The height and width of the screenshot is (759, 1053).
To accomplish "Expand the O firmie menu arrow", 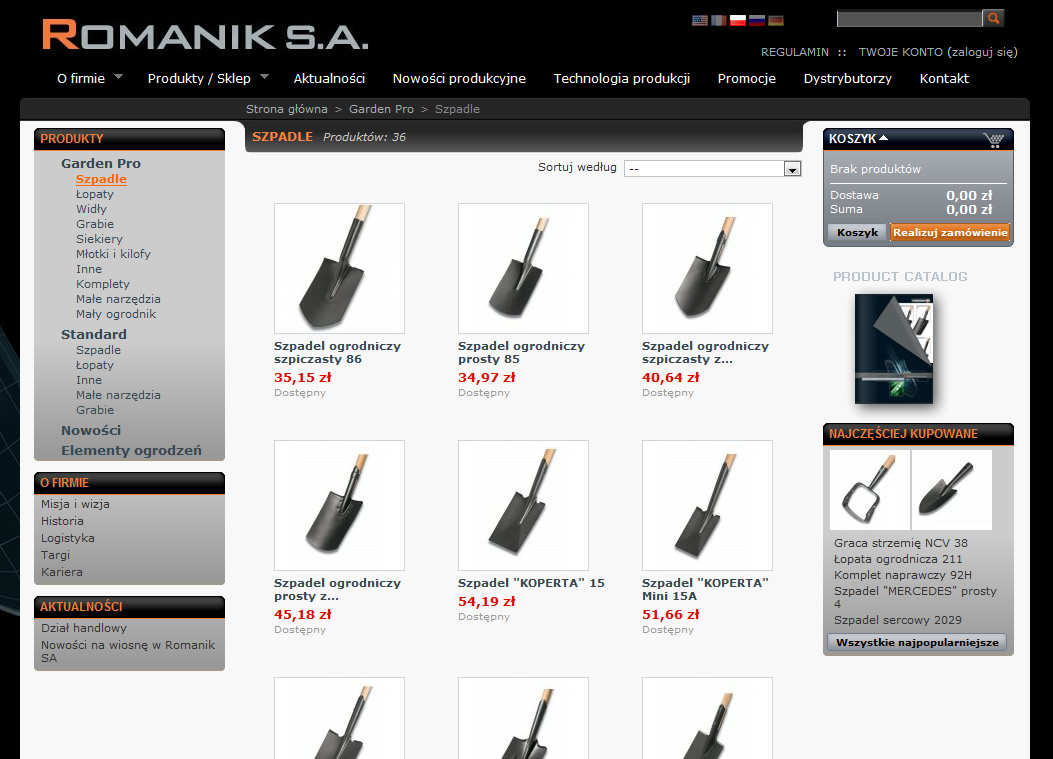I will point(118,77).
